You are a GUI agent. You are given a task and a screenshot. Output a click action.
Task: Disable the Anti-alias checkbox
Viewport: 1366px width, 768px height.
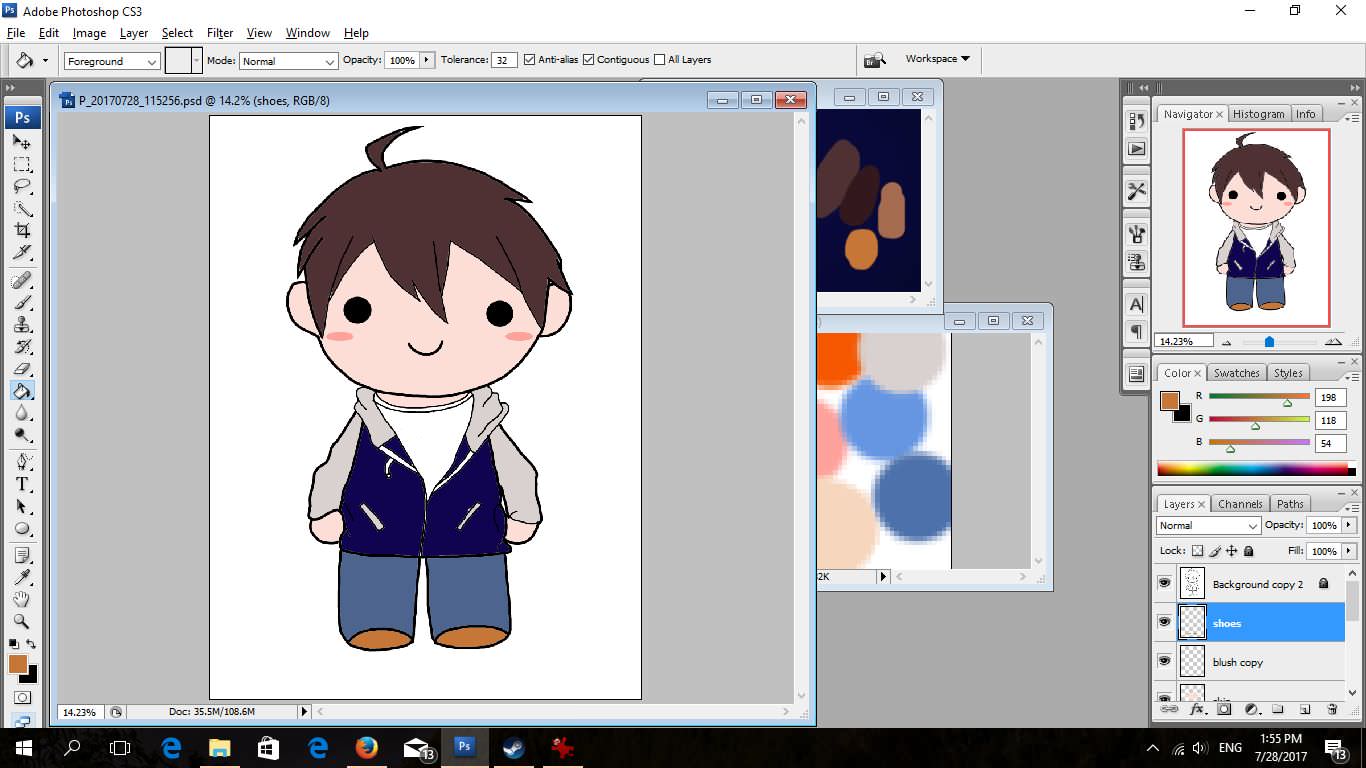[529, 60]
